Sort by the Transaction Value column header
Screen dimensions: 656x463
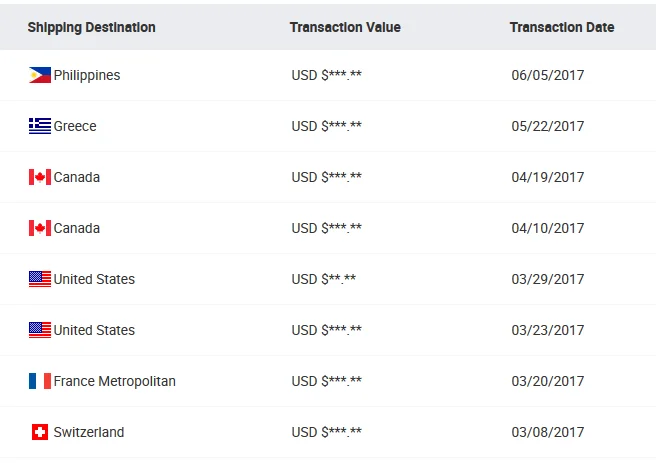[345, 27]
